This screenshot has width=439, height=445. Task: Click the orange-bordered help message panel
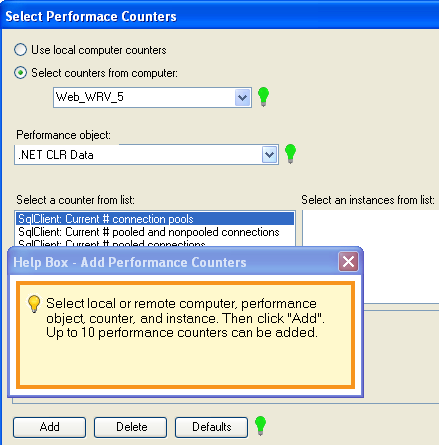pyautogui.click(x=185, y=335)
